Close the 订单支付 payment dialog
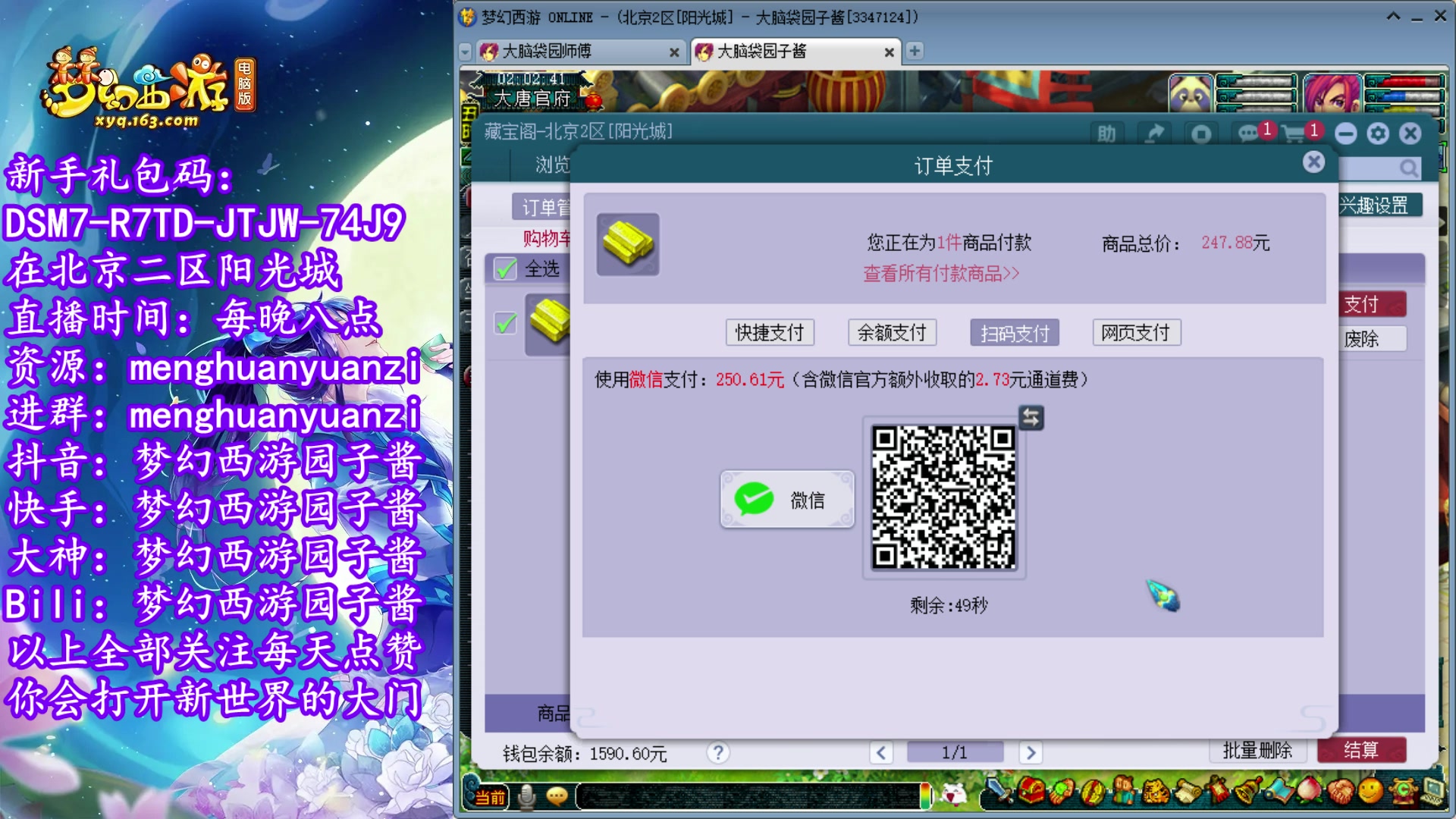The image size is (1456, 819). (x=1314, y=162)
